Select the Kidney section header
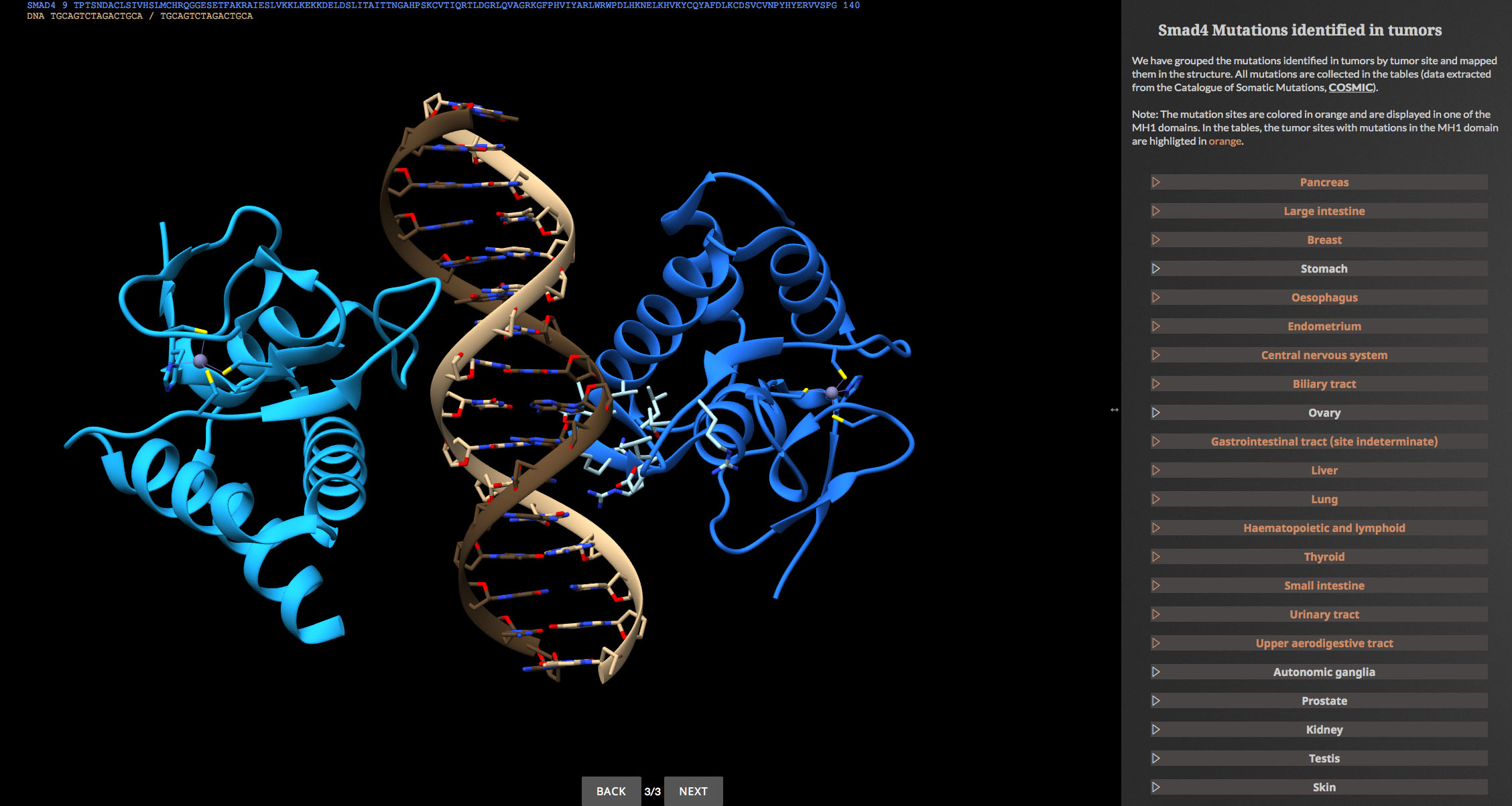 (x=1324, y=730)
